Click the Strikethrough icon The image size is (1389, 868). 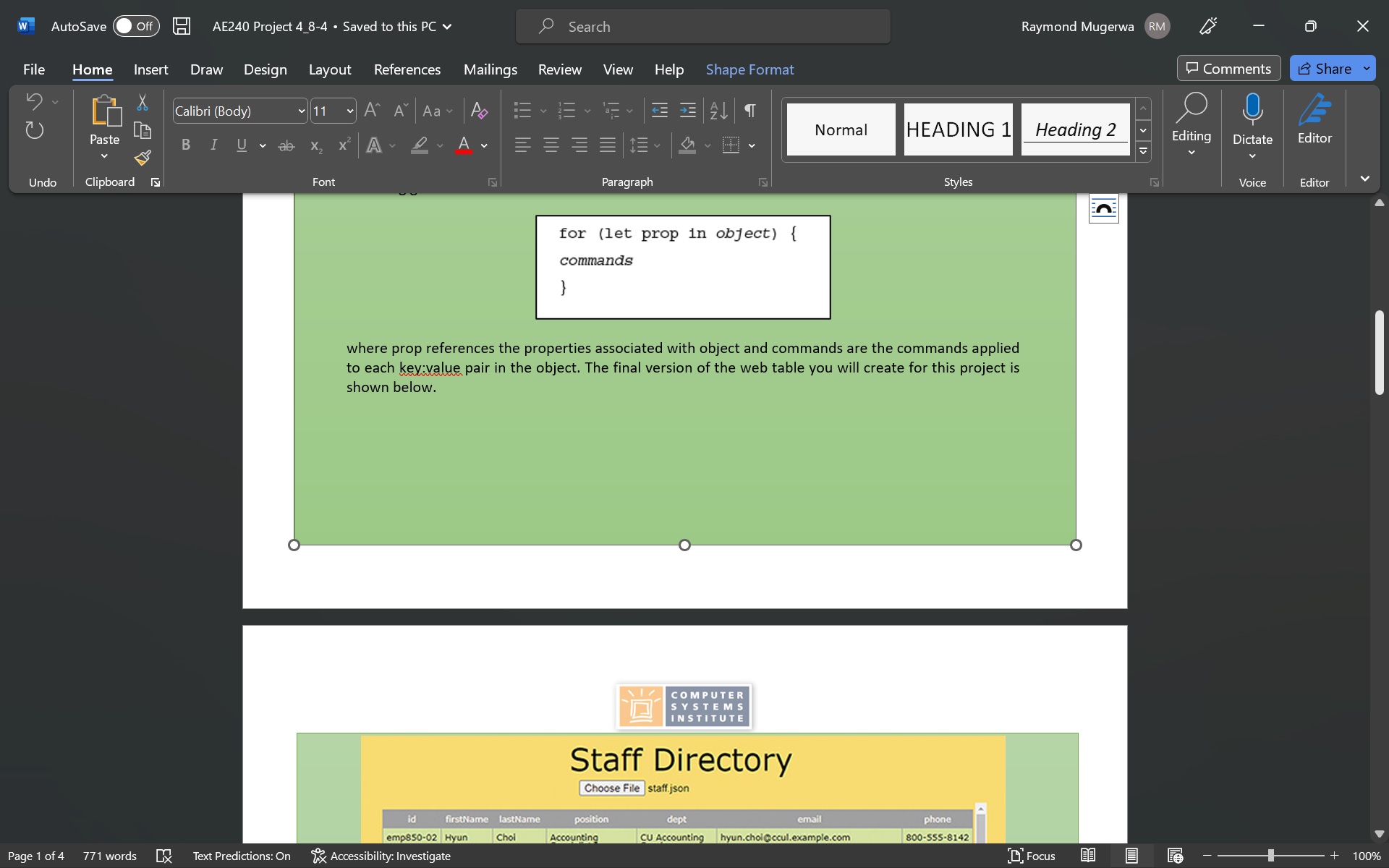(286, 145)
